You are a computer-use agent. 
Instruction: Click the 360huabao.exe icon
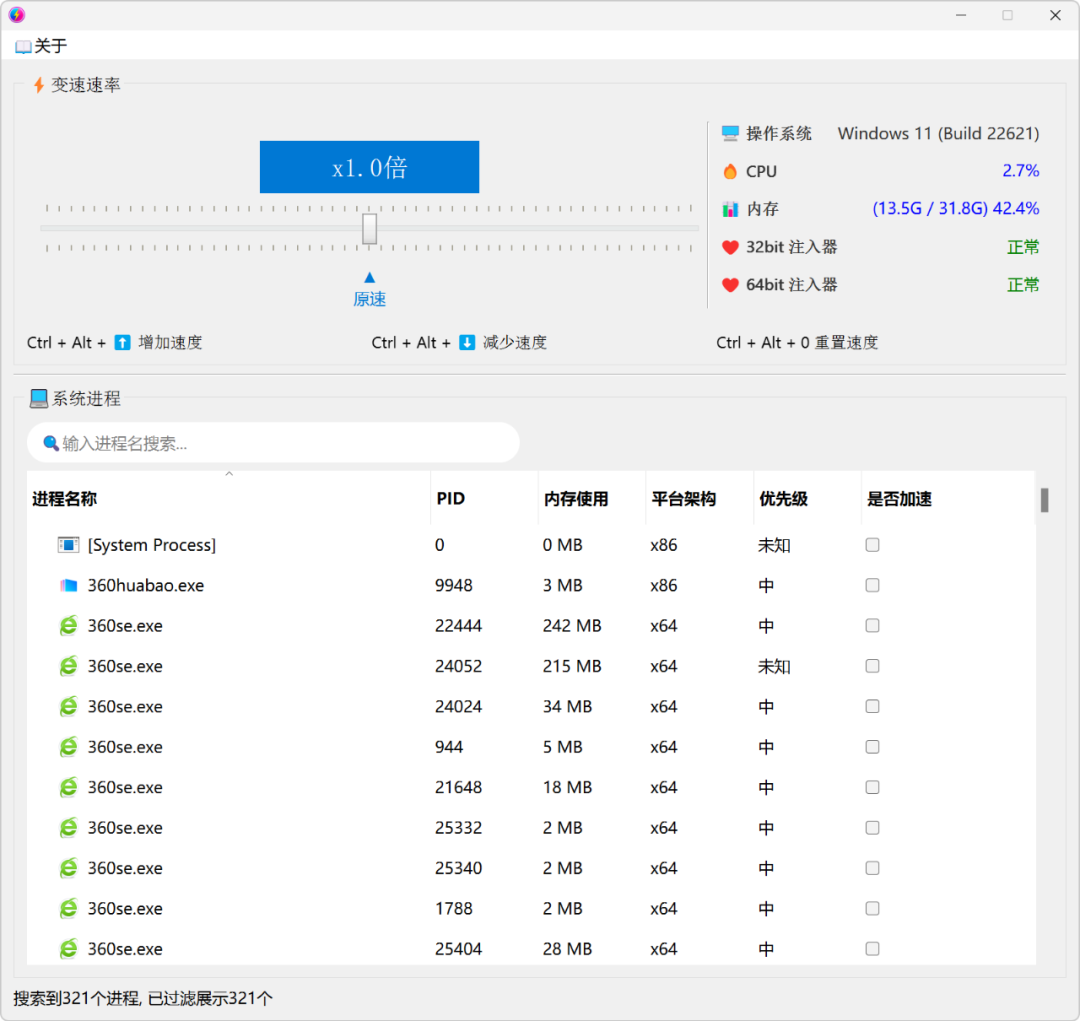tap(68, 586)
